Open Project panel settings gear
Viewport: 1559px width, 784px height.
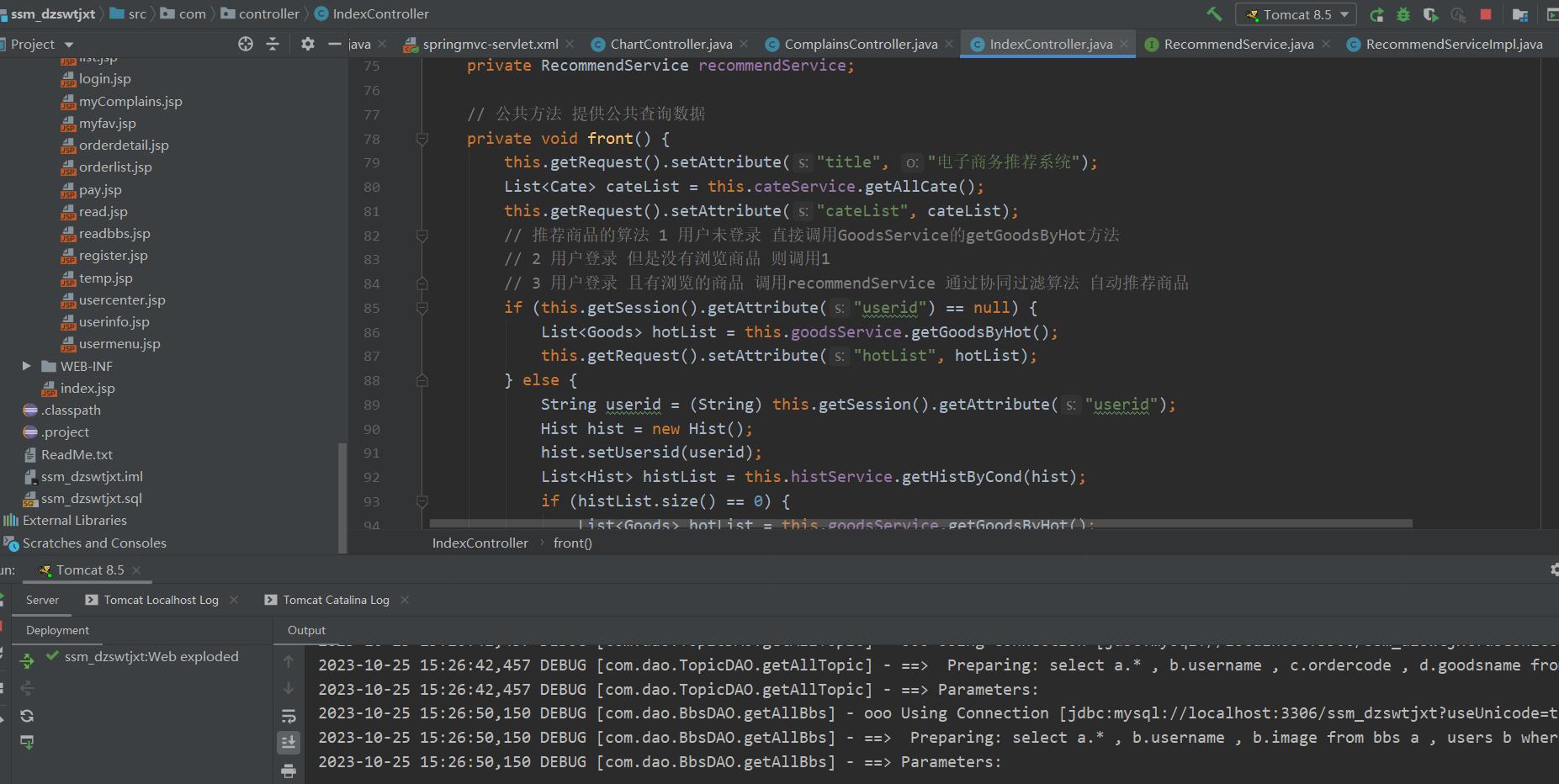point(308,44)
